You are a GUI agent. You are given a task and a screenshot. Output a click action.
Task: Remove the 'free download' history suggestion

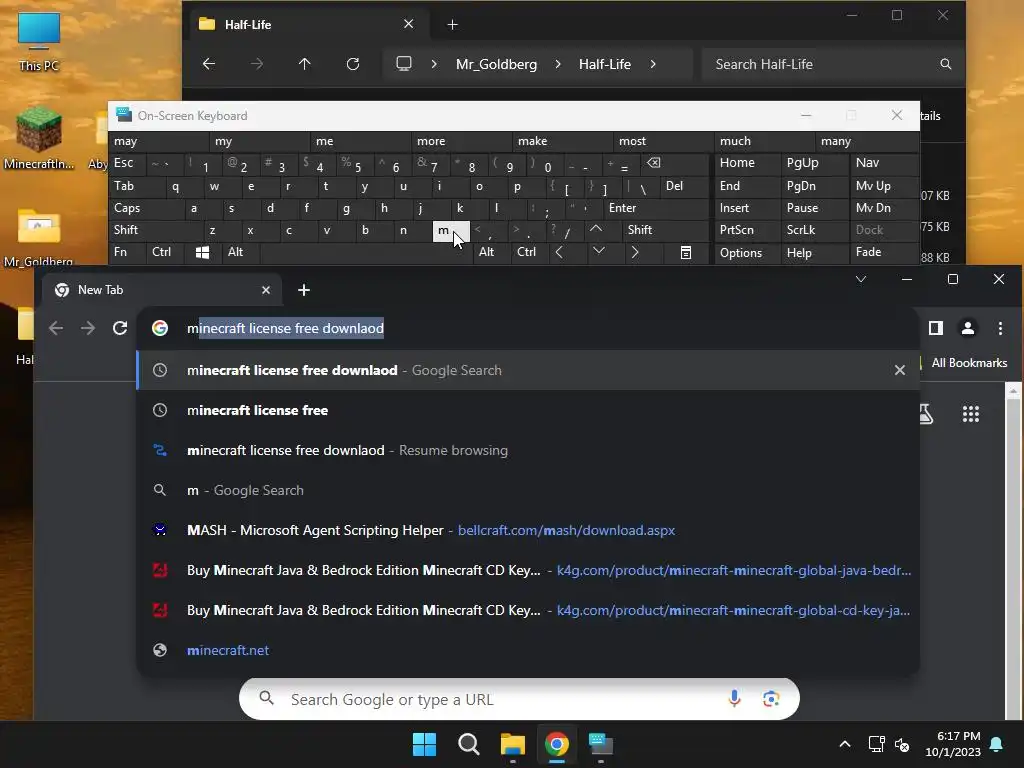[x=899, y=370]
